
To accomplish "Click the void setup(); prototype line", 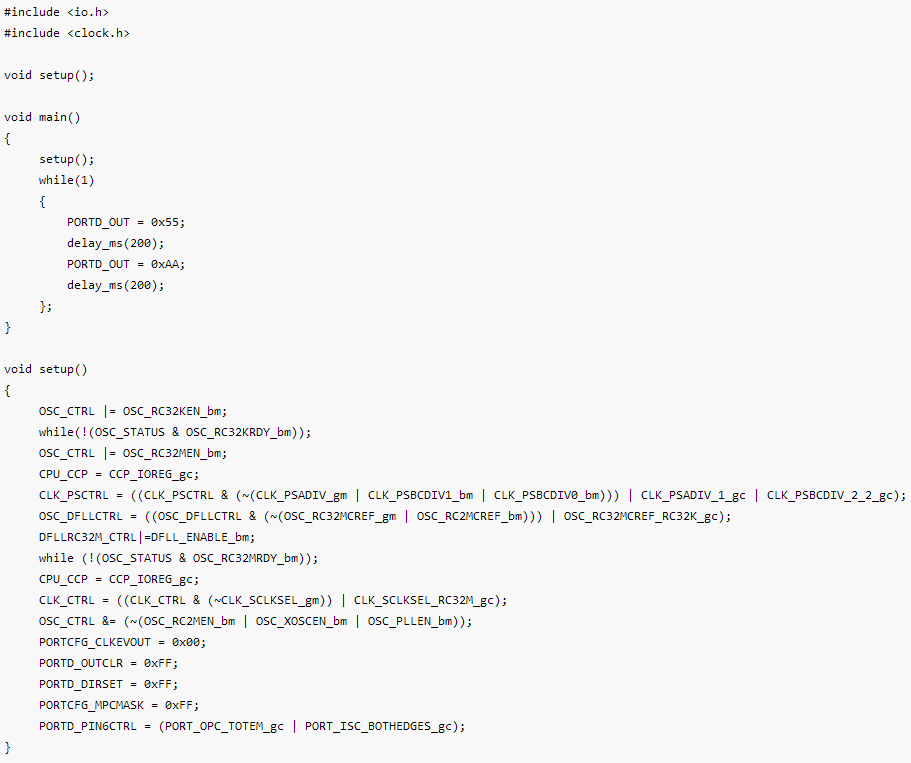I will pyautogui.click(x=49, y=76).
